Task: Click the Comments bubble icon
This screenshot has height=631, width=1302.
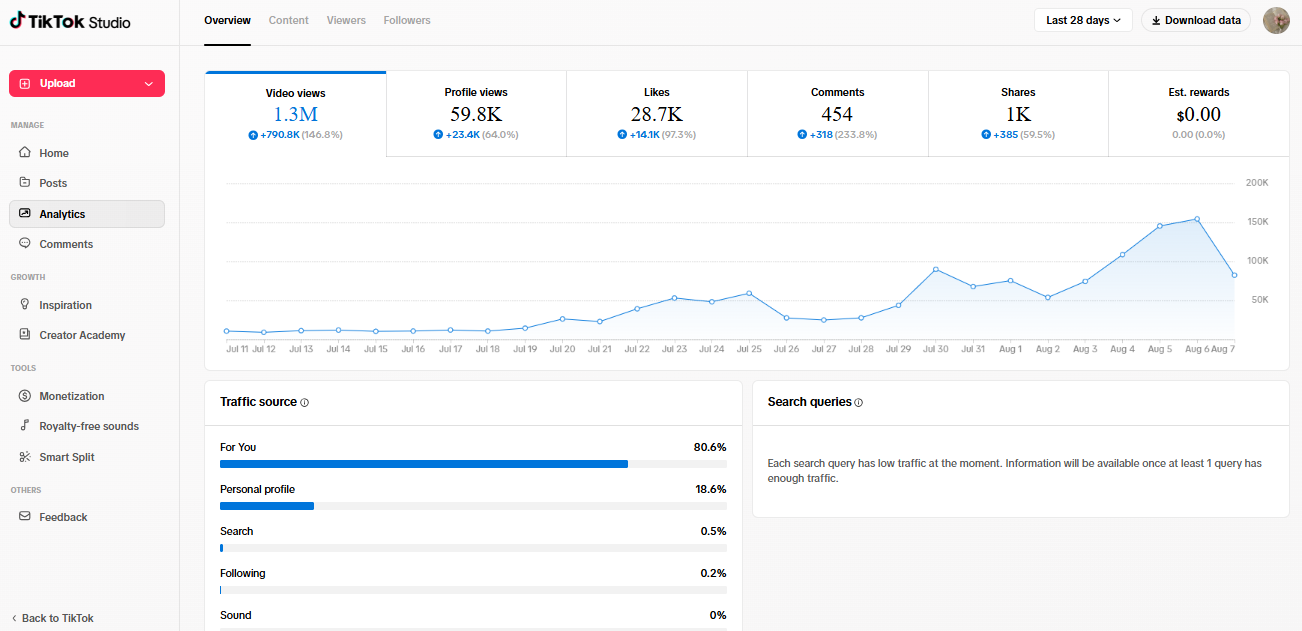Action: 25,244
